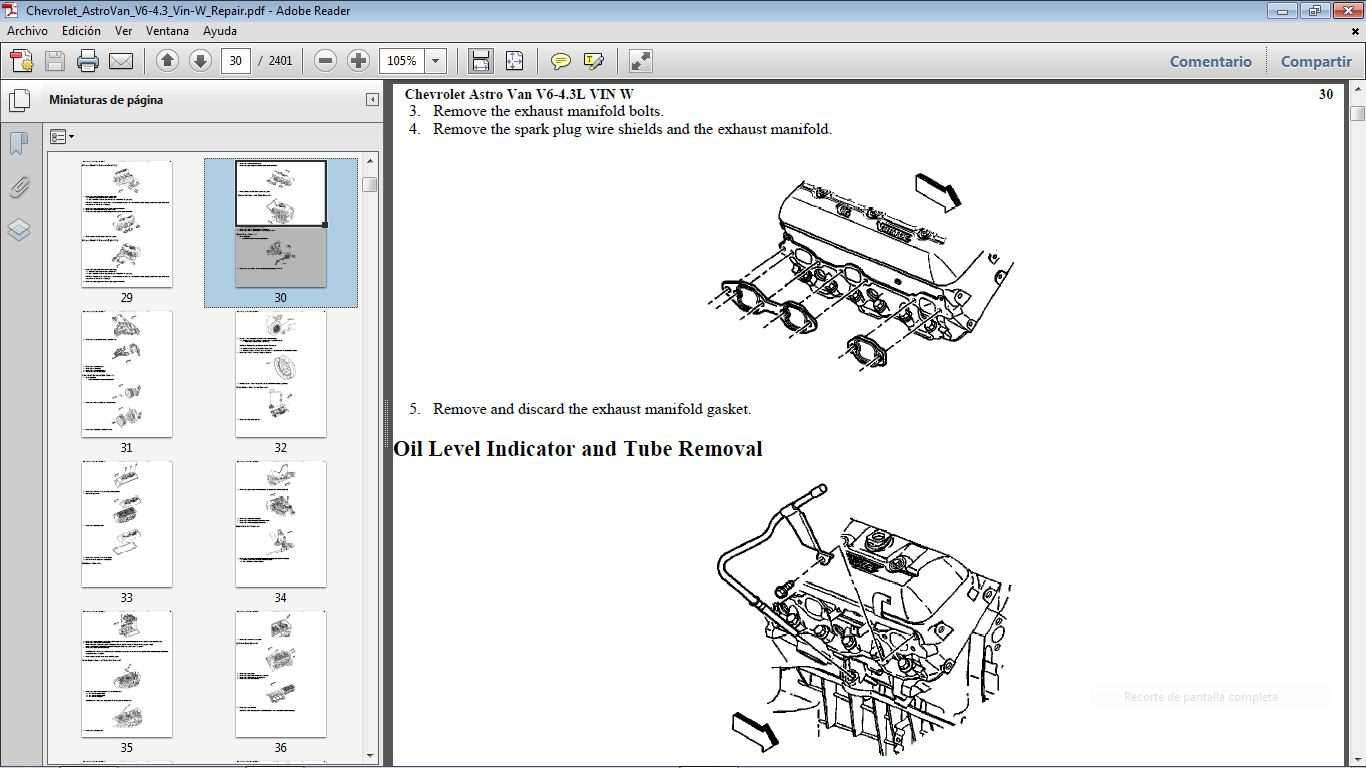This screenshot has height=768, width=1366.
Task: Go to previous page arrow
Action: (167, 61)
